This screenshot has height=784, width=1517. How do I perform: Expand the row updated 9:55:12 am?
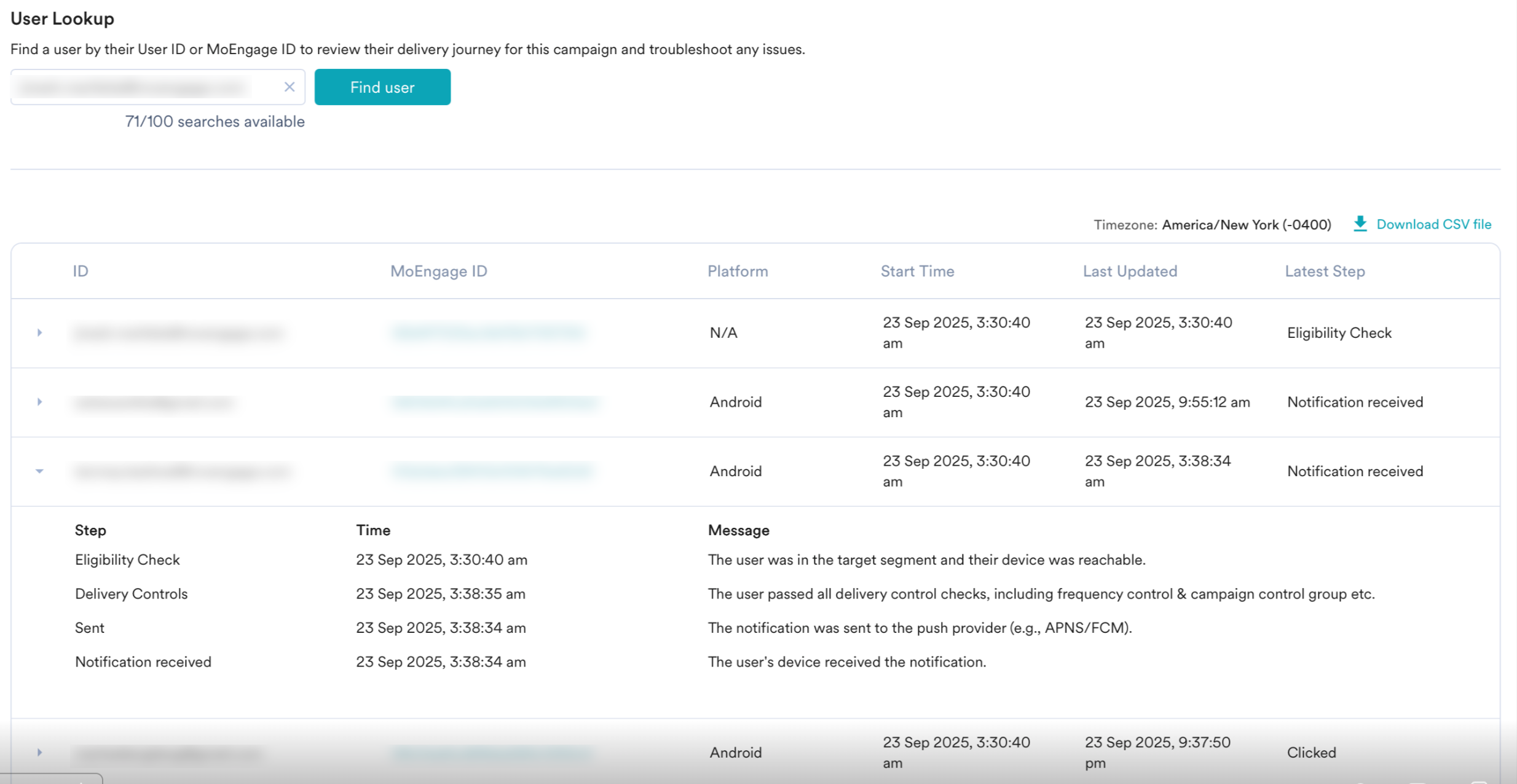(x=39, y=402)
